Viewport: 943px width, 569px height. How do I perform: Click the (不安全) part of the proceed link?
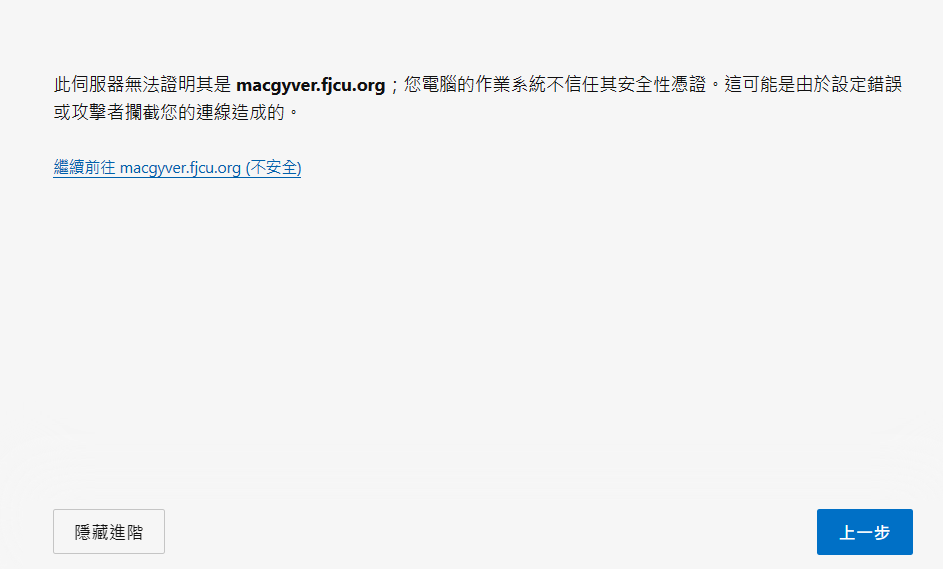(x=273, y=167)
